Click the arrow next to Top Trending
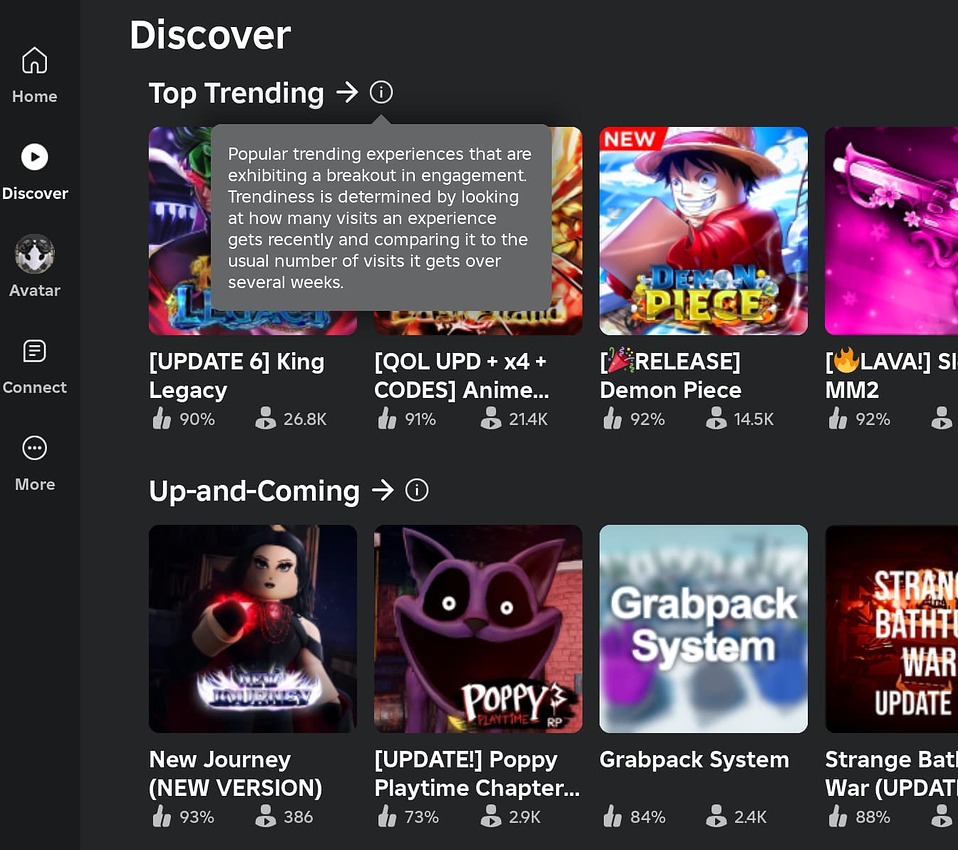This screenshot has height=850, width=958. [x=346, y=92]
